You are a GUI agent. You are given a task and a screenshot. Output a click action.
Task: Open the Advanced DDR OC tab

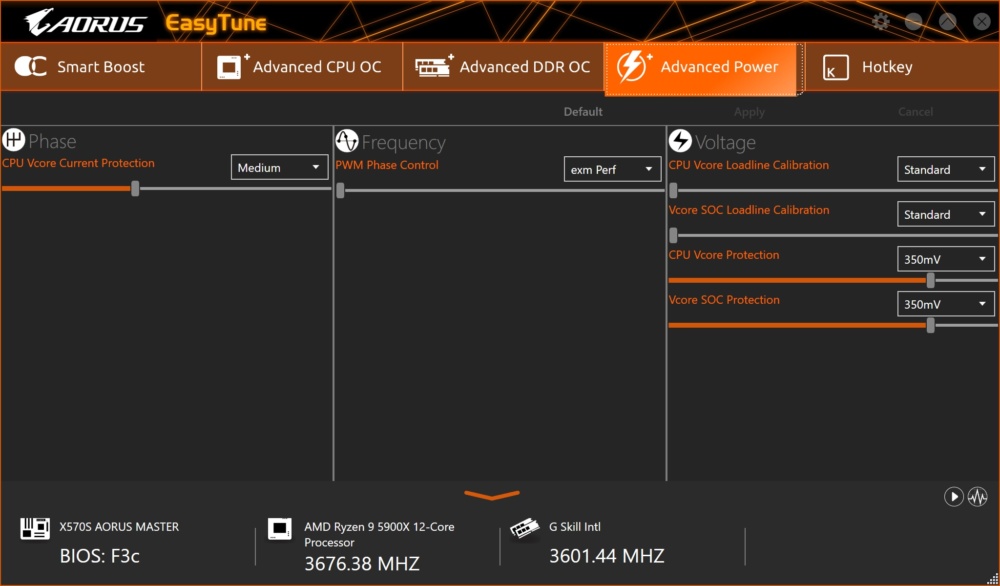[503, 67]
